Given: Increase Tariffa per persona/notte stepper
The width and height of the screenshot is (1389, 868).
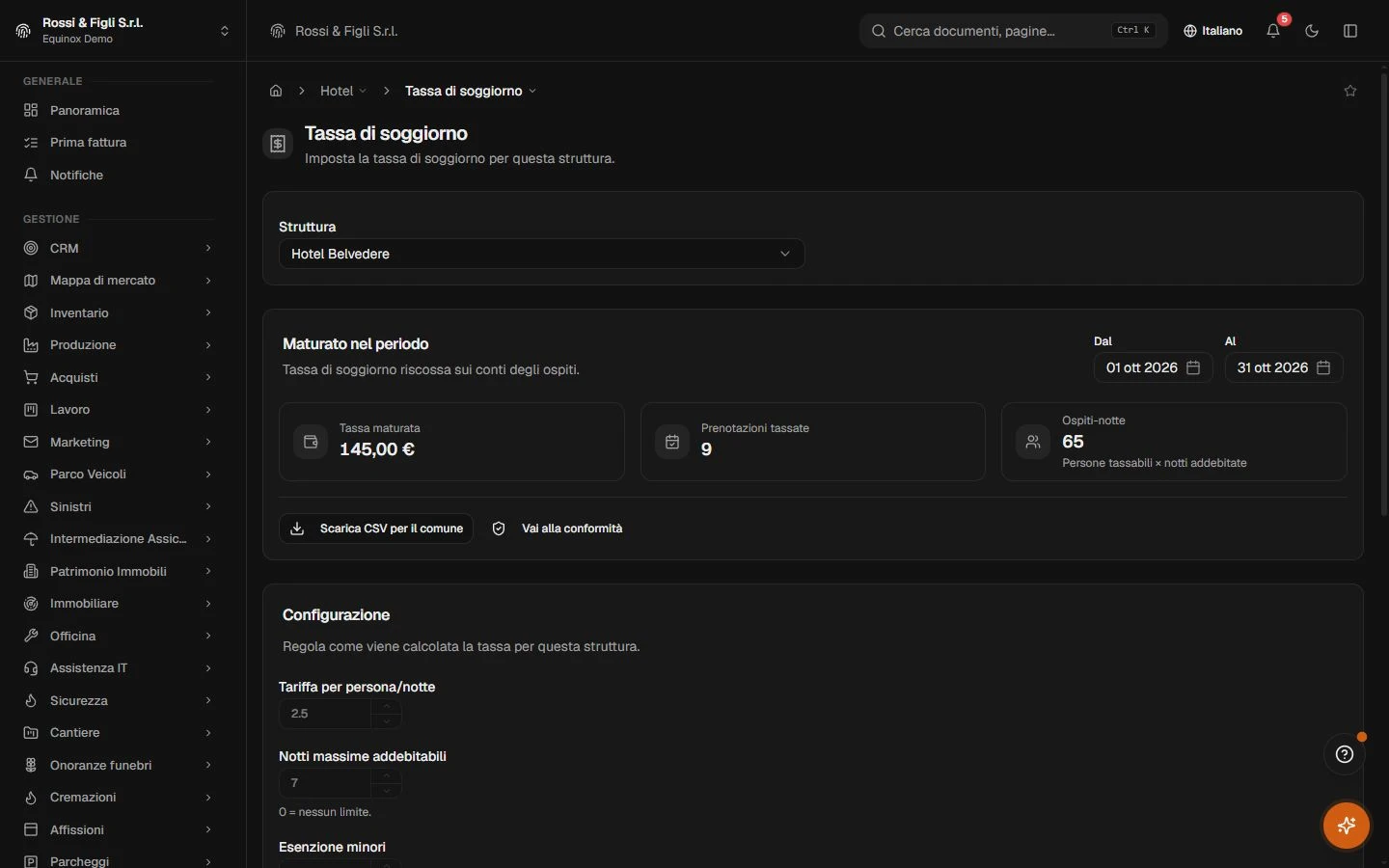Looking at the screenshot, I should coord(387,707).
